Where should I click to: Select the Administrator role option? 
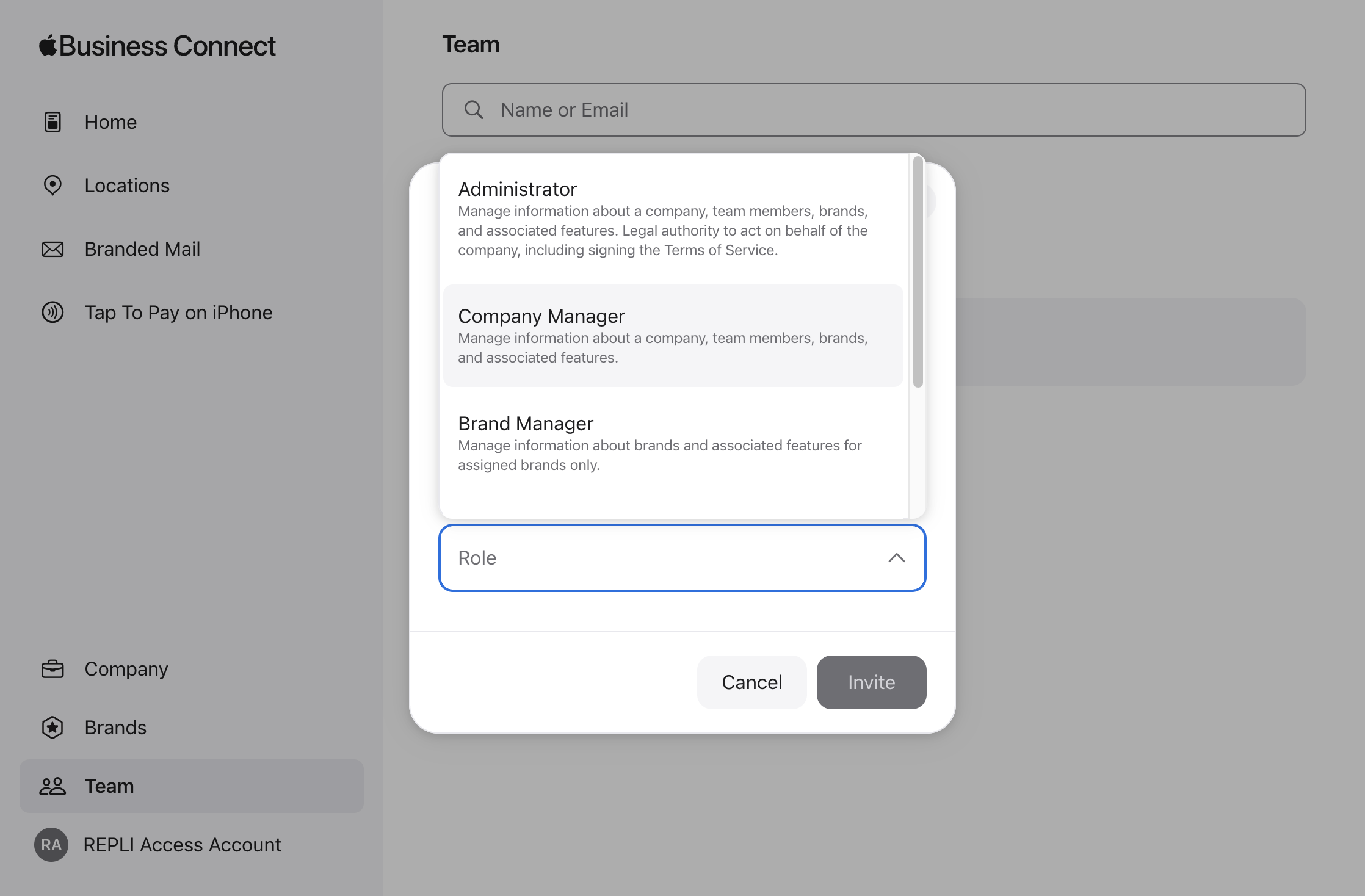(x=673, y=219)
